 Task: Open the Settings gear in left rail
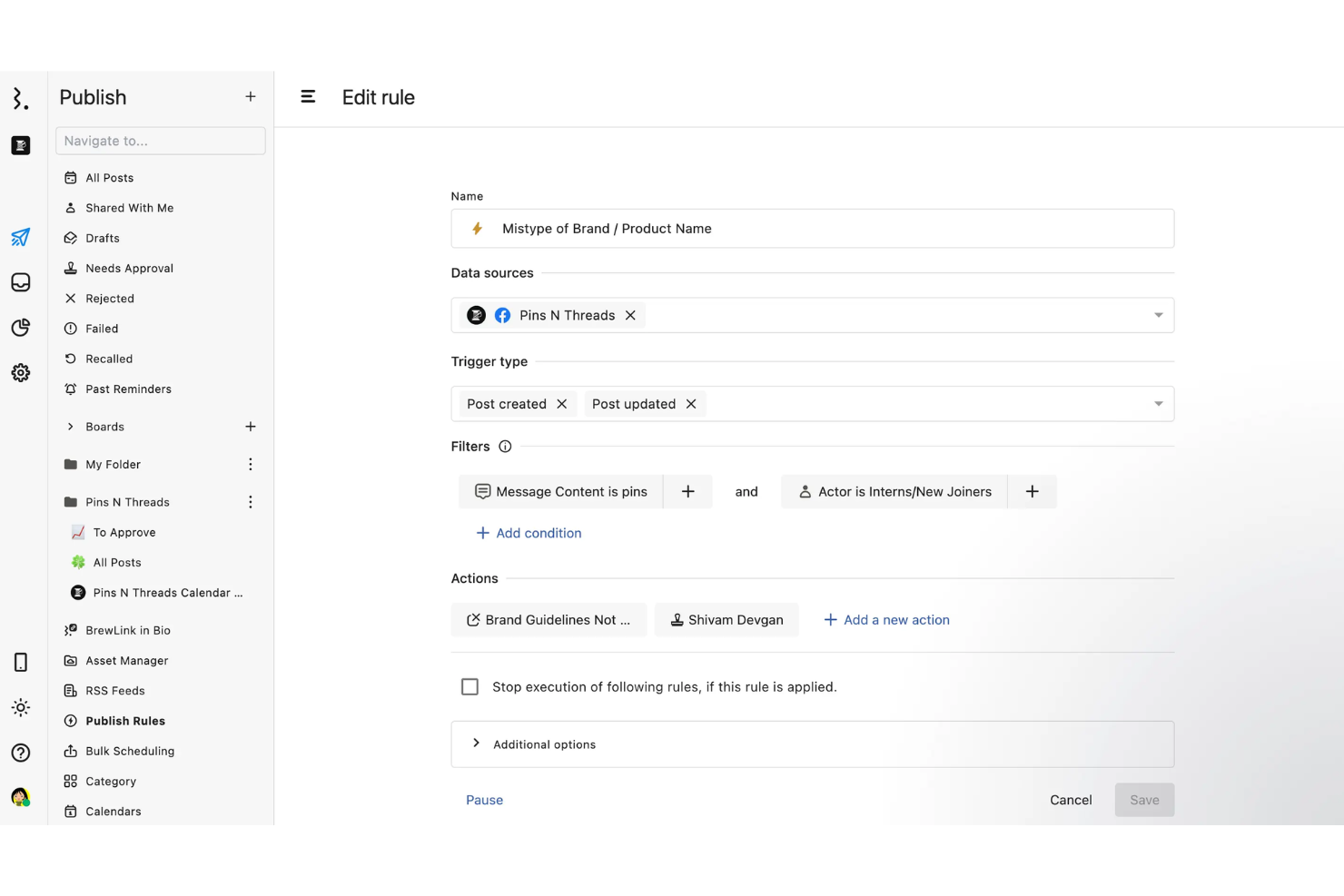coord(20,372)
